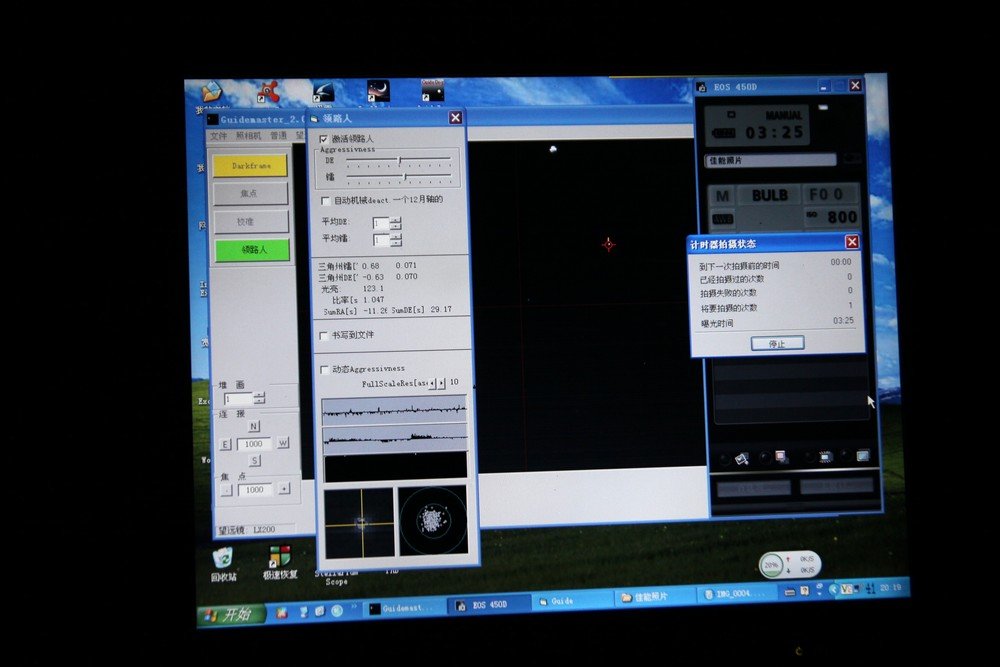Open the dark comet-swoosh desktop shortcut
Screen dimensions: 1000x667
point(323,92)
